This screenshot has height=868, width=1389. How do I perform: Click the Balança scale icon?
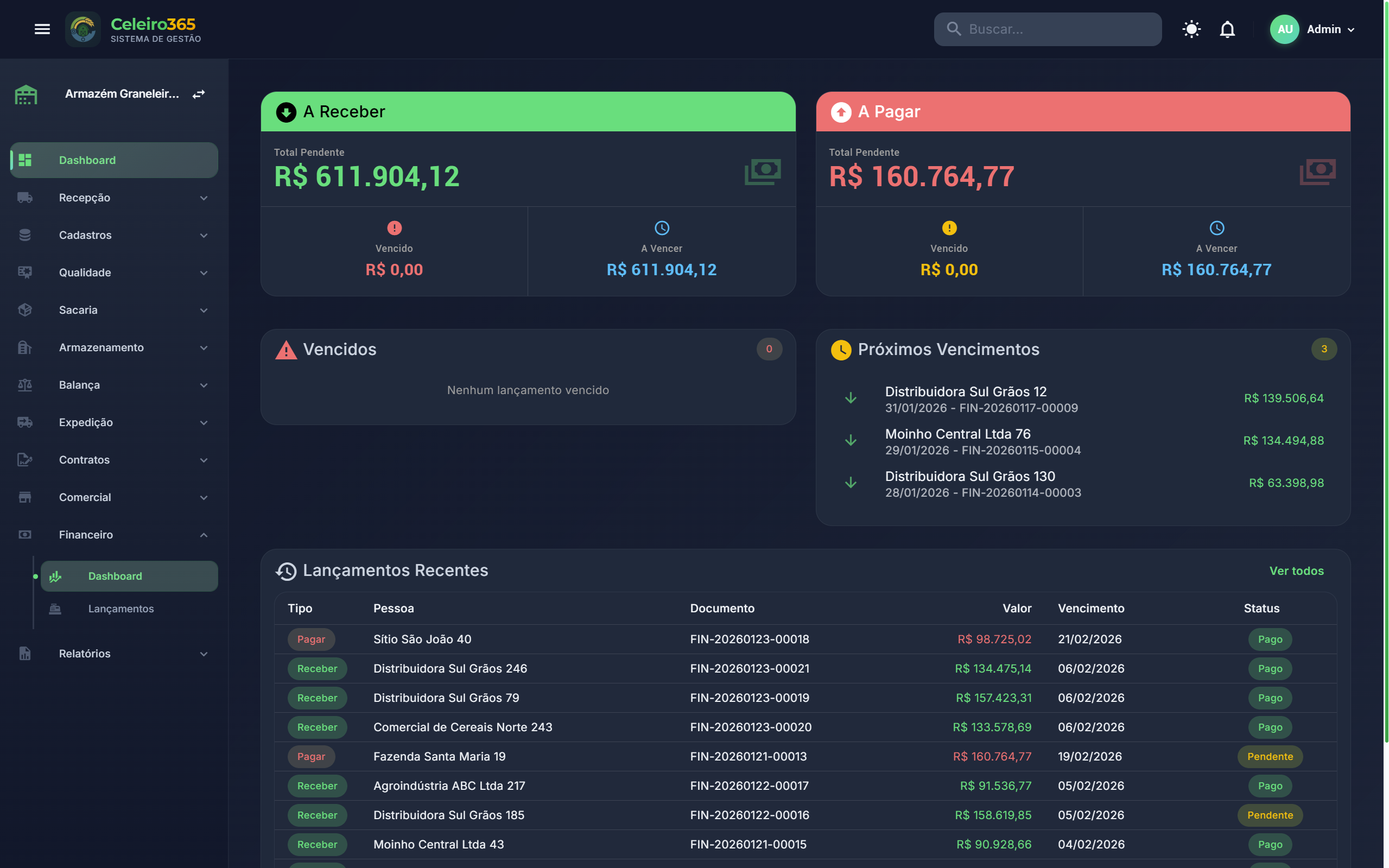coord(24,385)
